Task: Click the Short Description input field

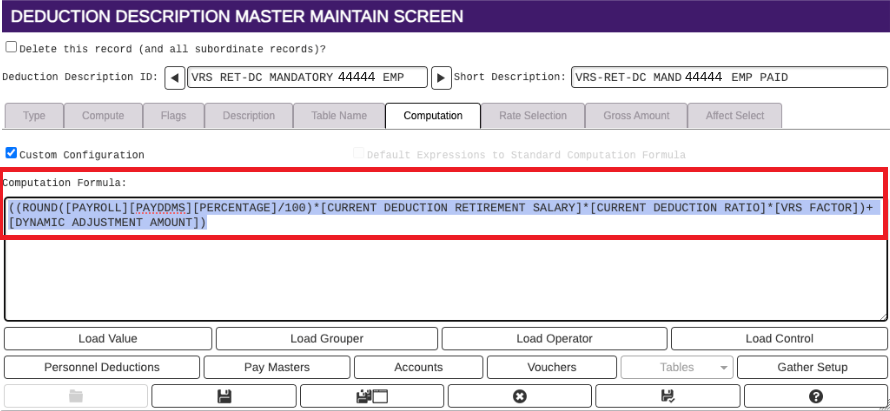Action: click(x=729, y=78)
